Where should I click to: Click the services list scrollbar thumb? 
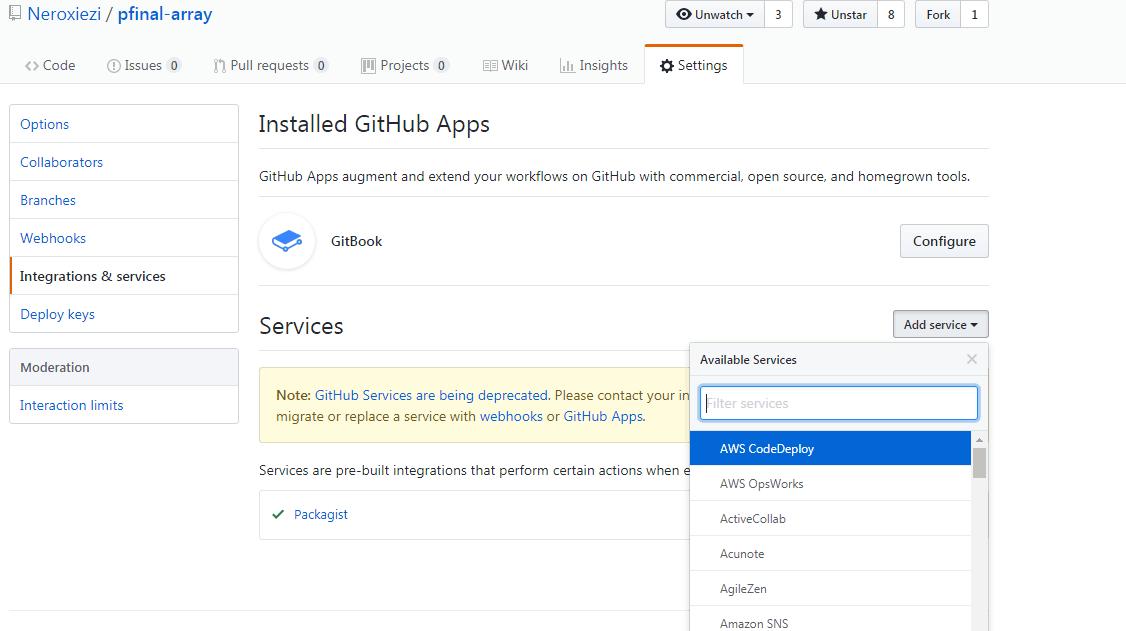980,463
